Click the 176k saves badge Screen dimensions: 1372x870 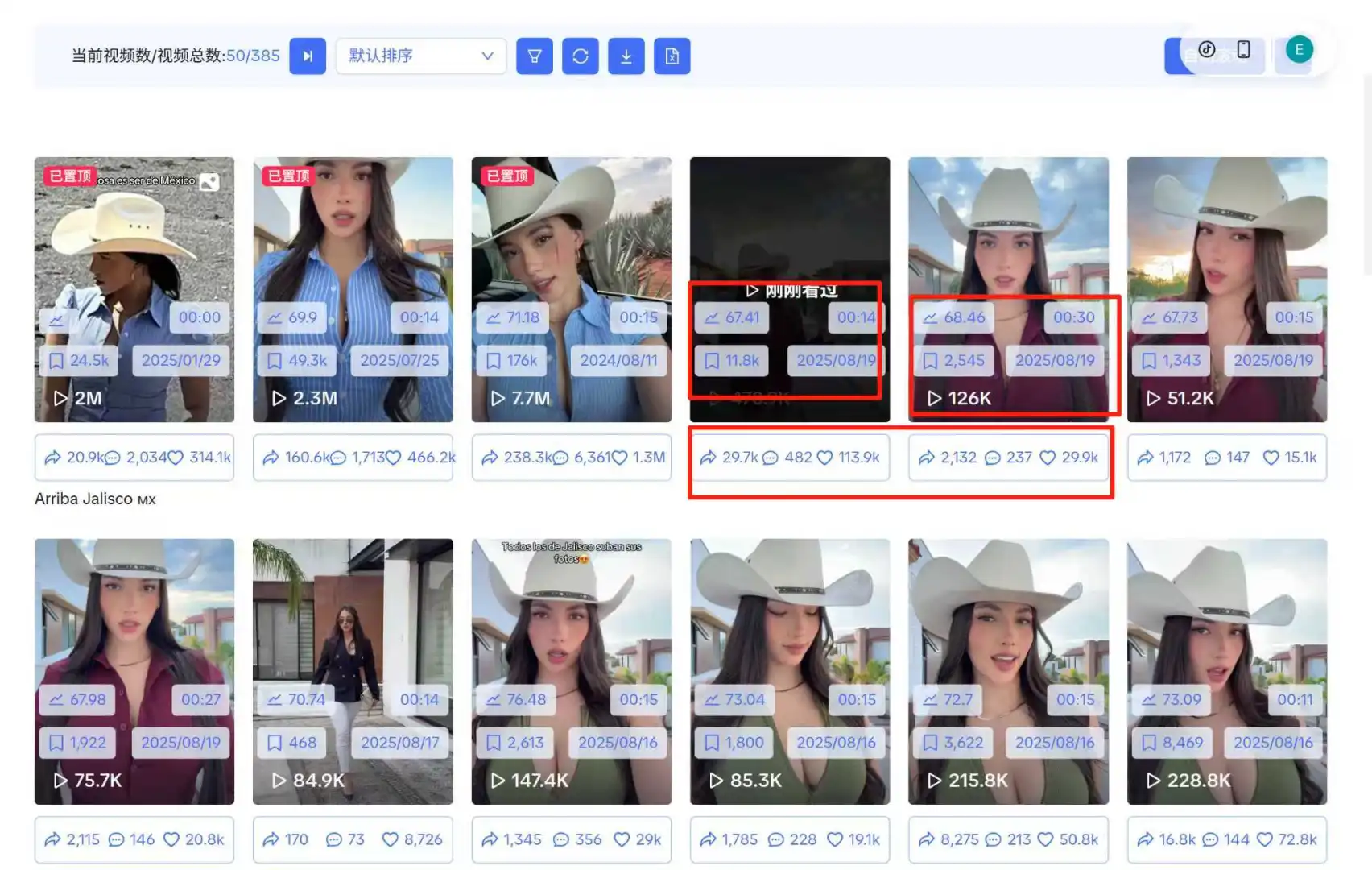point(512,360)
